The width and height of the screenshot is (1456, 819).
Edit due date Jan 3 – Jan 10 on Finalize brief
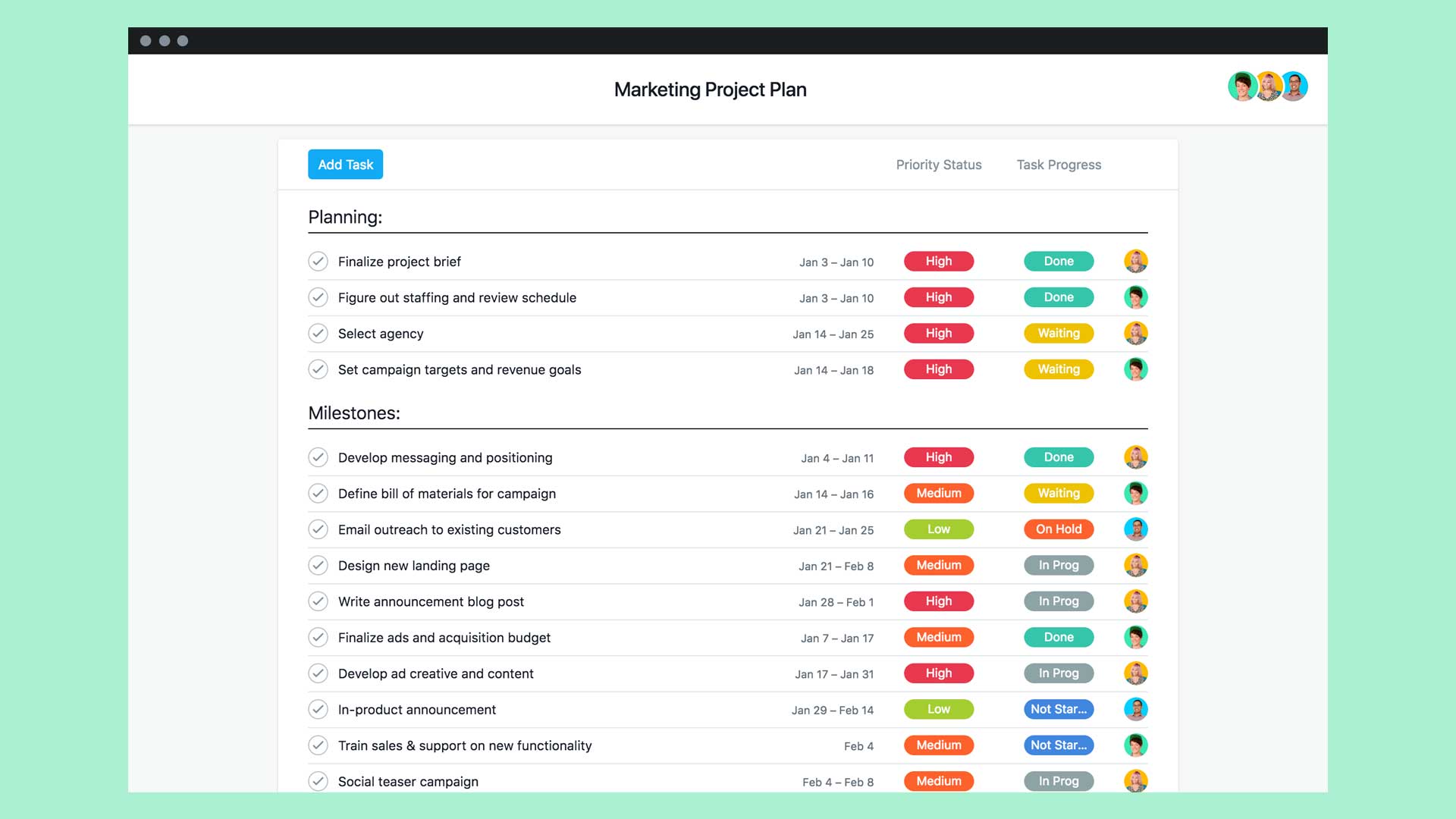(836, 262)
